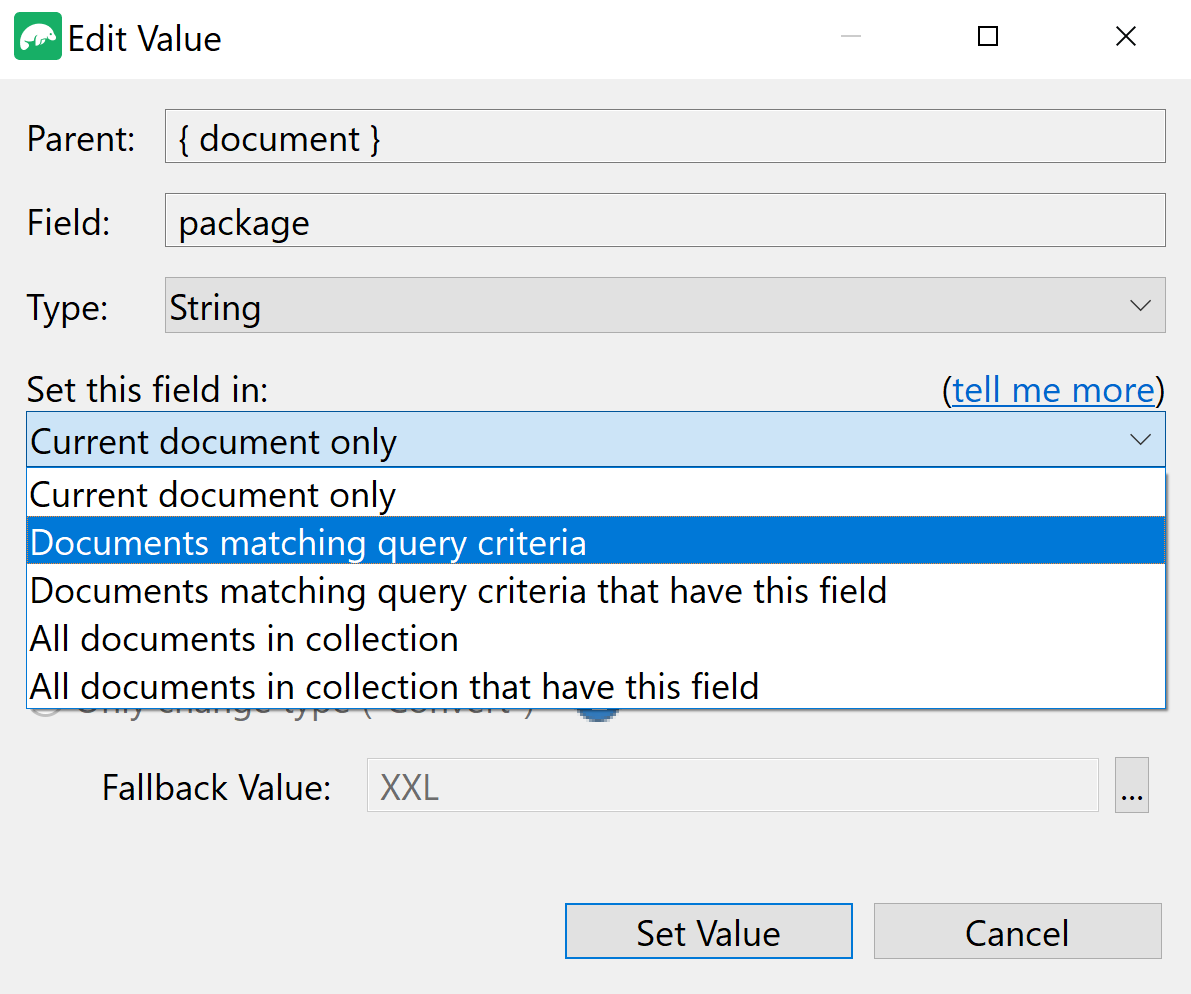Viewport: 1191px width, 994px height.
Task: Click the Set Value button
Action: click(709, 932)
